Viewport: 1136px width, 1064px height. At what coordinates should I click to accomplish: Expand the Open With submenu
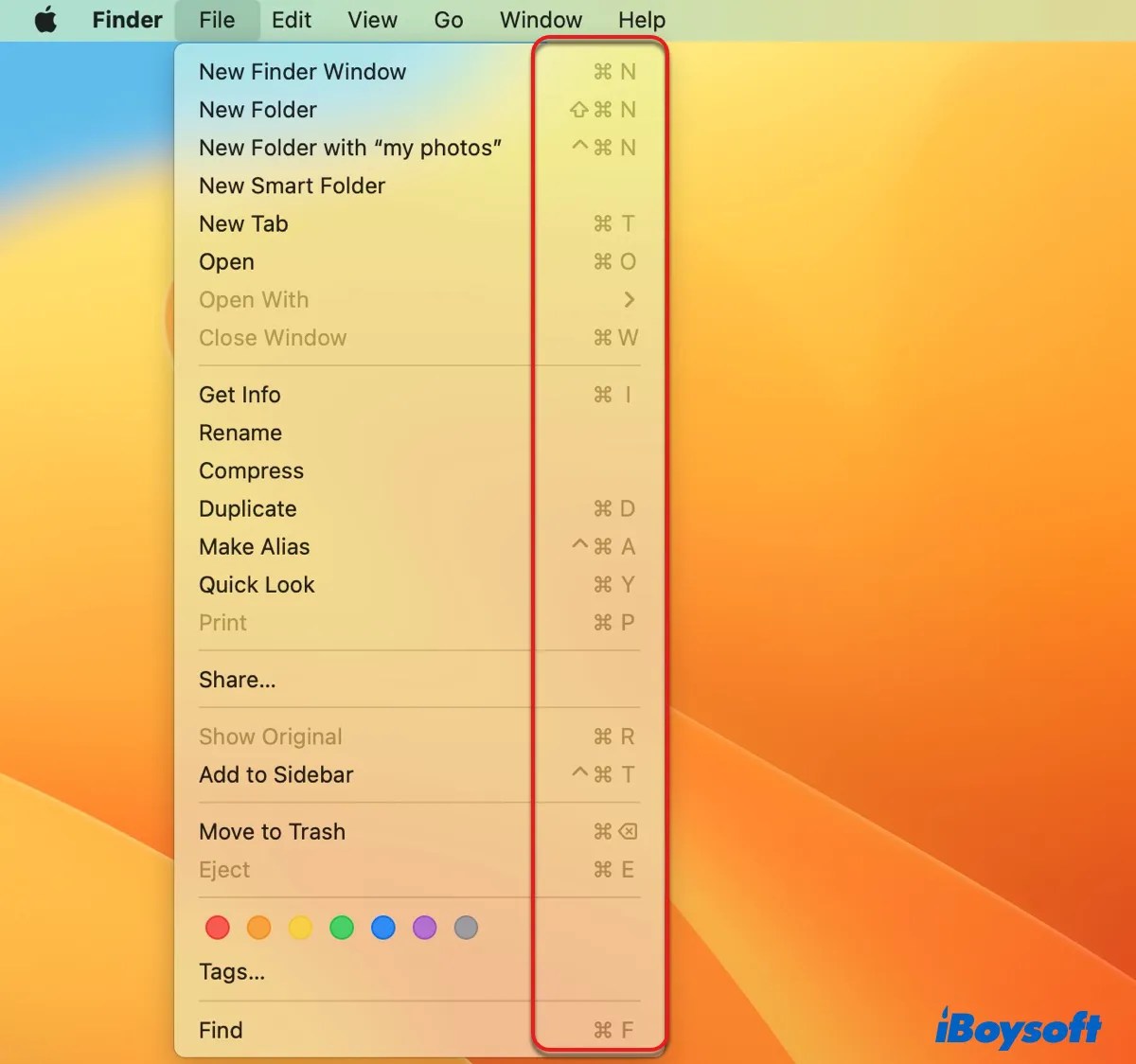(x=254, y=299)
